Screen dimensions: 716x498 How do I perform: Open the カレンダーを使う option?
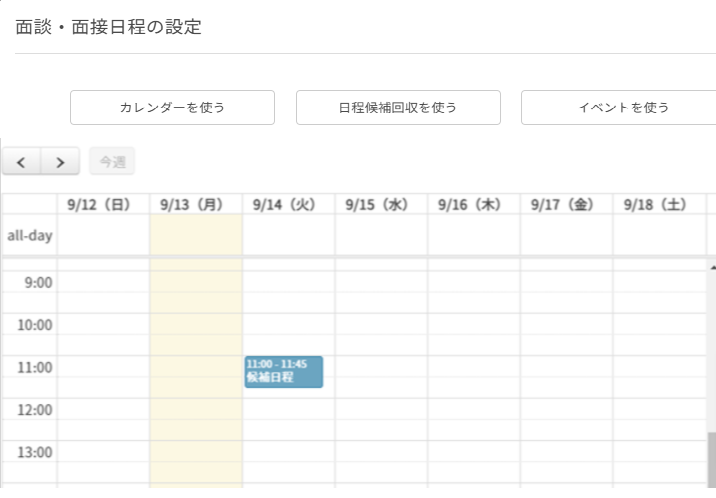172,108
